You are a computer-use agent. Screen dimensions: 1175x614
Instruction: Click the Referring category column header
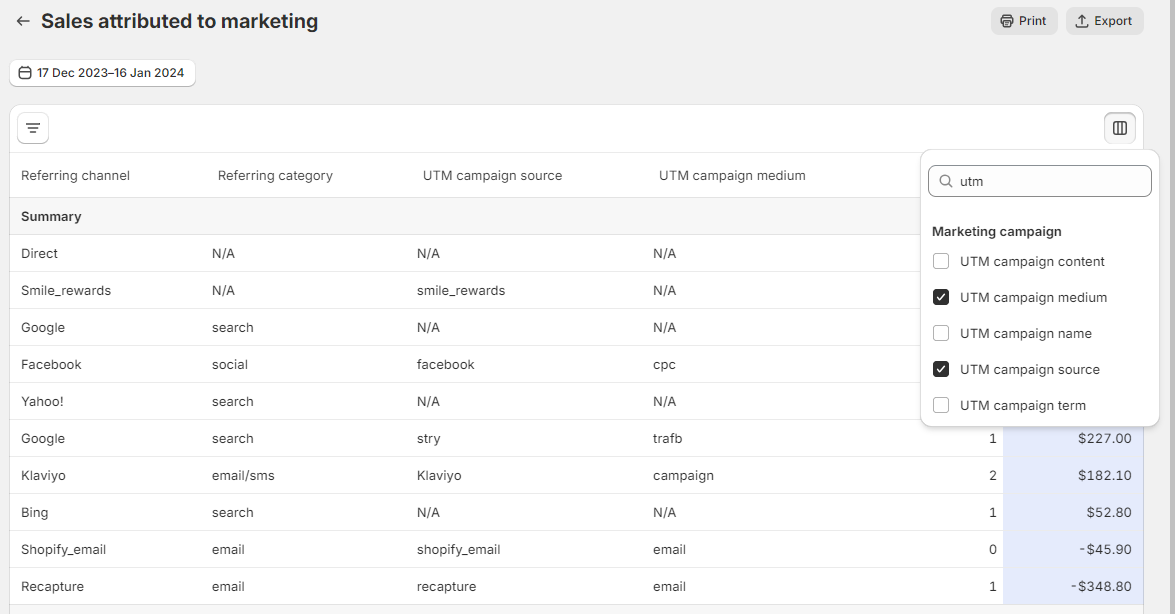coord(275,176)
